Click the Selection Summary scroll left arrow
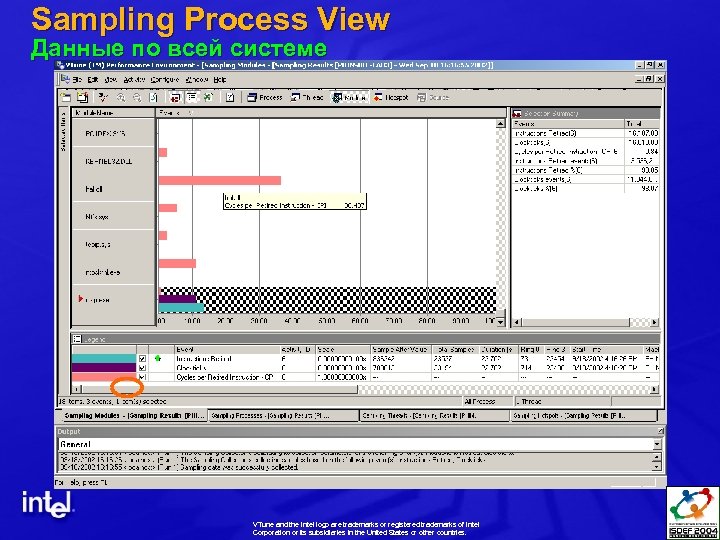Viewport: 720px width, 540px height. click(x=517, y=322)
